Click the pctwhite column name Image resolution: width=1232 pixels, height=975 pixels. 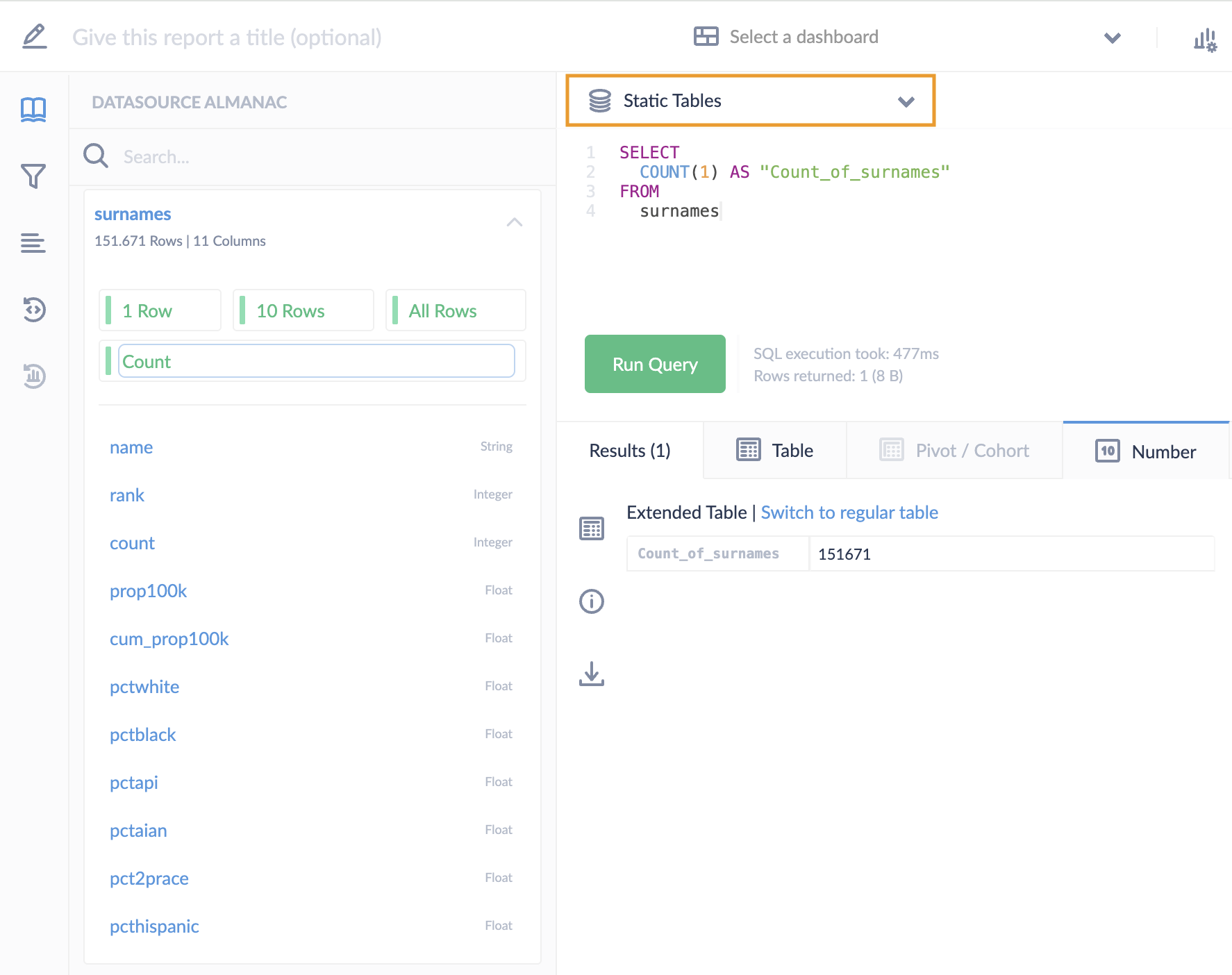pyautogui.click(x=144, y=687)
